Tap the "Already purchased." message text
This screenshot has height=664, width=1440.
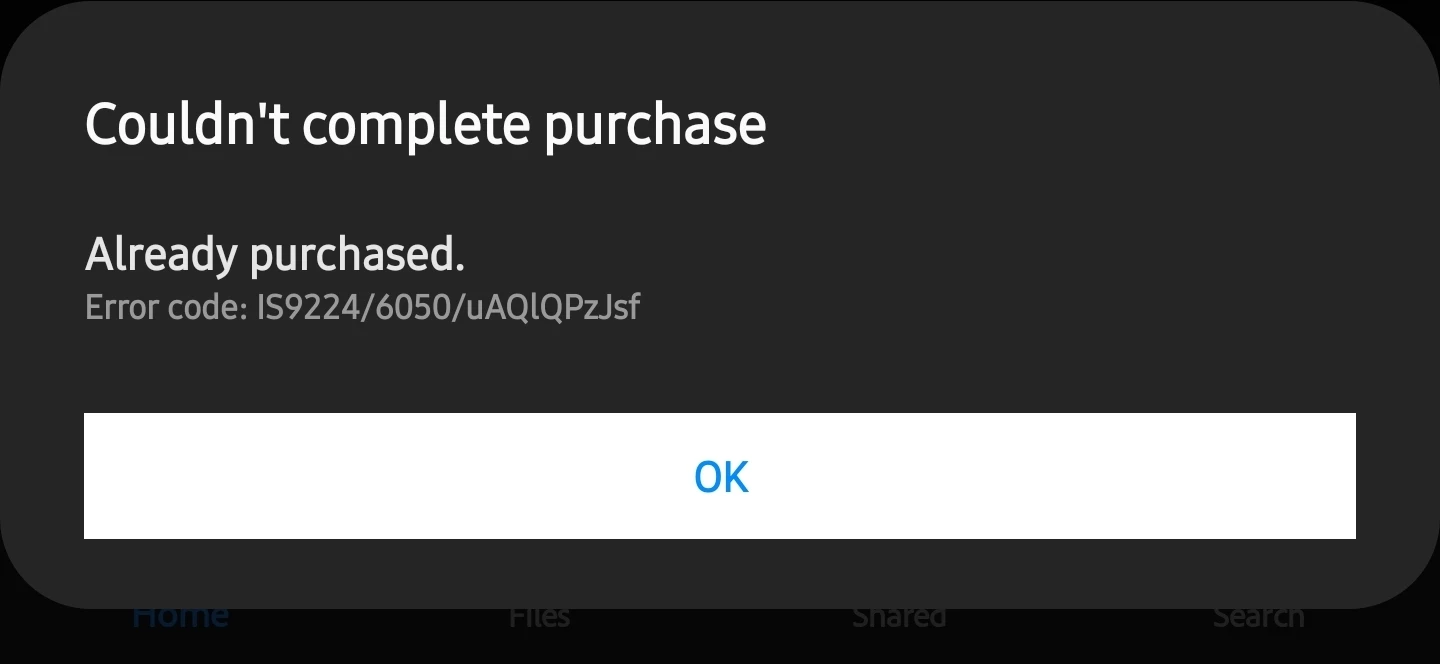(x=275, y=256)
